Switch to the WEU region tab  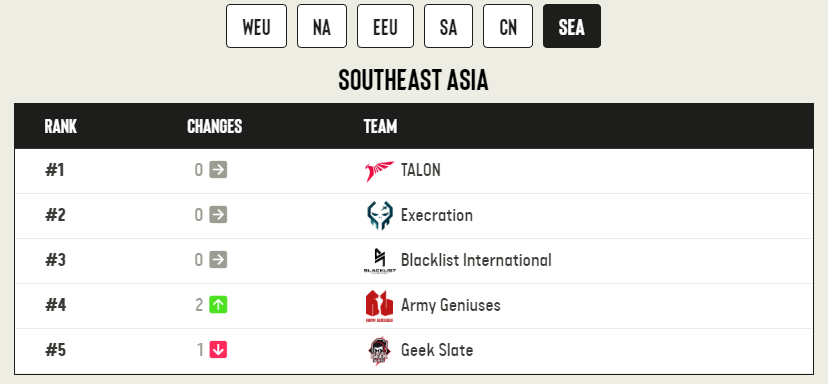pos(257,26)
